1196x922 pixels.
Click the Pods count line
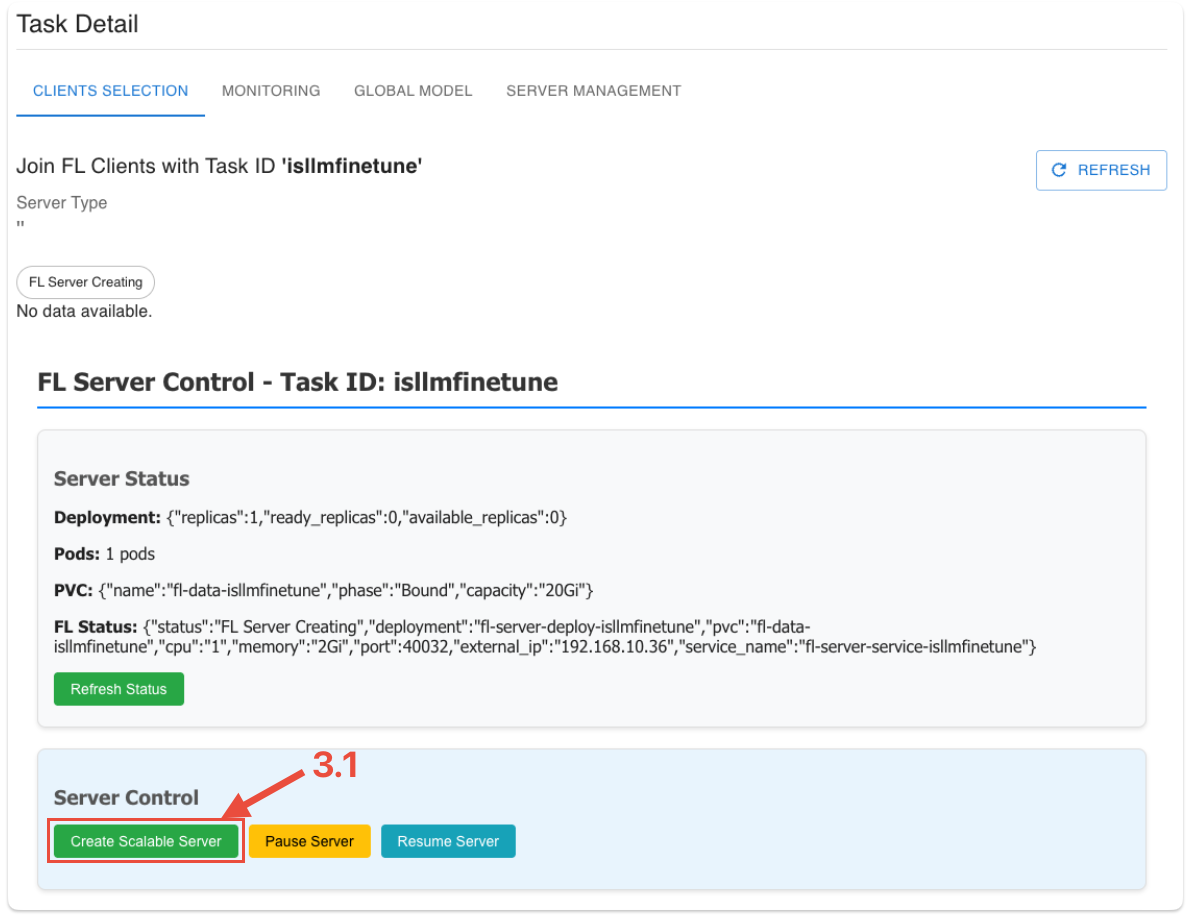point(104,553)
